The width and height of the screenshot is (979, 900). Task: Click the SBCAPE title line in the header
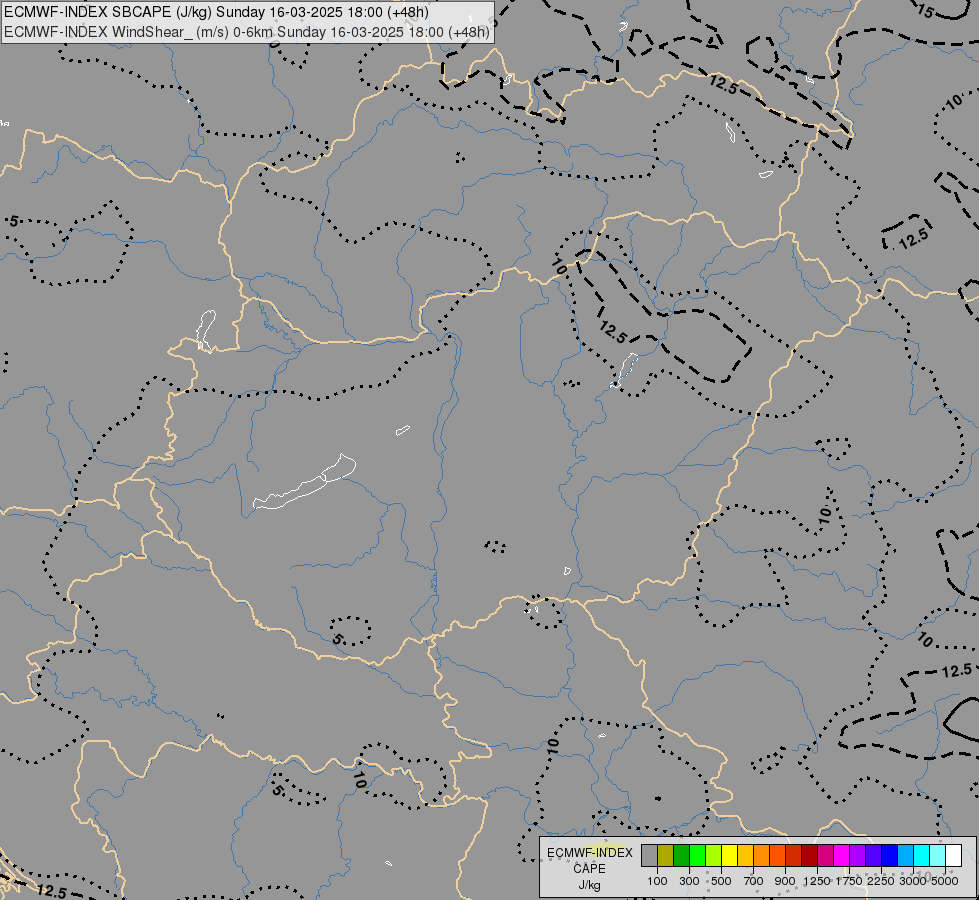tap(216, 12)
